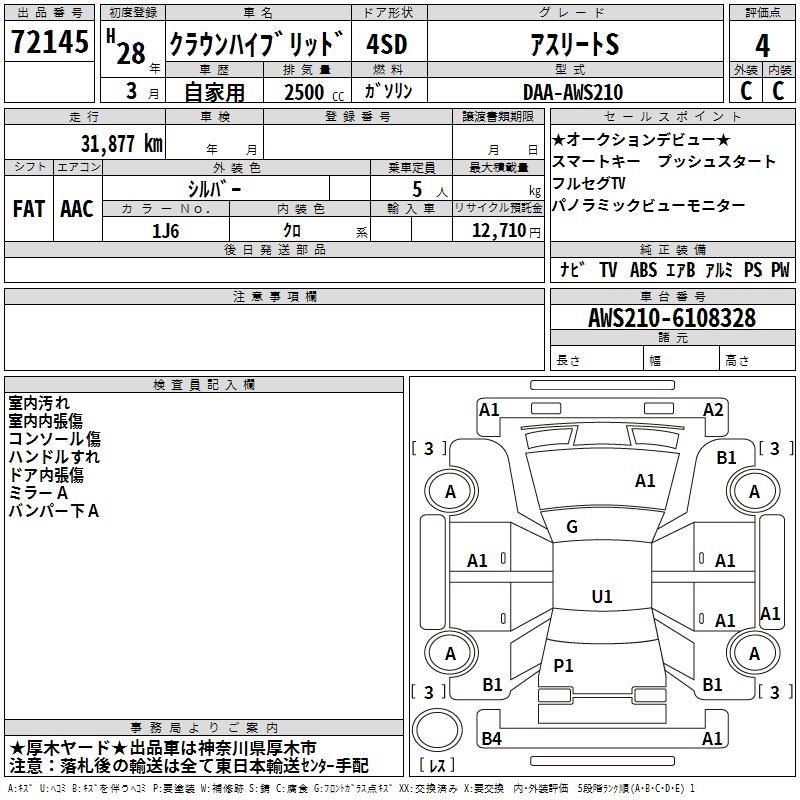
Task: Click the lot number 72145
Action: [x=49, y=43]
